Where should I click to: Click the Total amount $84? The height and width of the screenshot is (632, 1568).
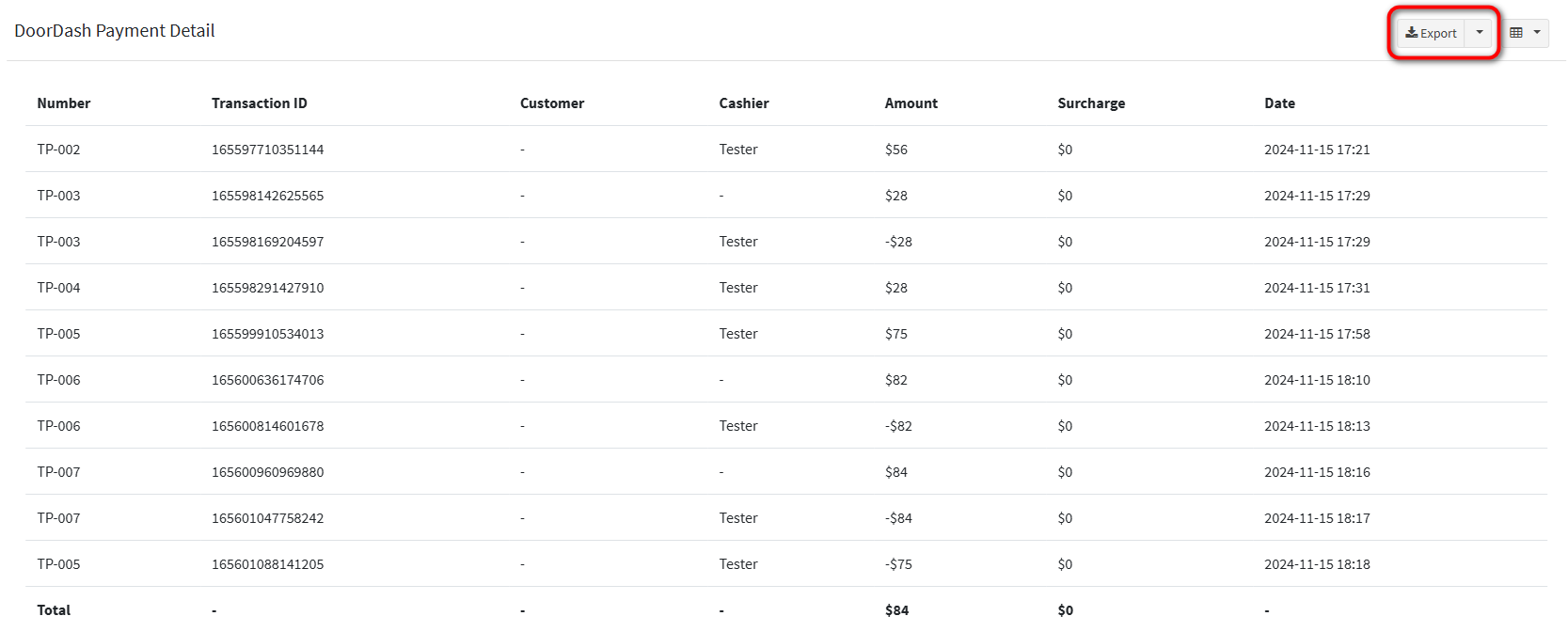click(896, 610)
